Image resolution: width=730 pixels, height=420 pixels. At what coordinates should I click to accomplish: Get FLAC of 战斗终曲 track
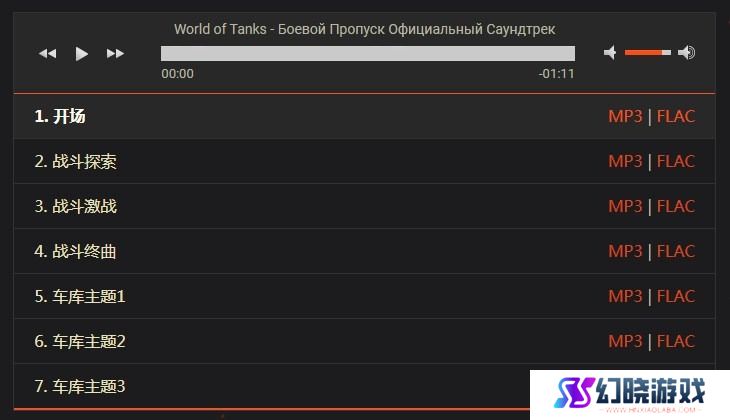click(676, 251)
